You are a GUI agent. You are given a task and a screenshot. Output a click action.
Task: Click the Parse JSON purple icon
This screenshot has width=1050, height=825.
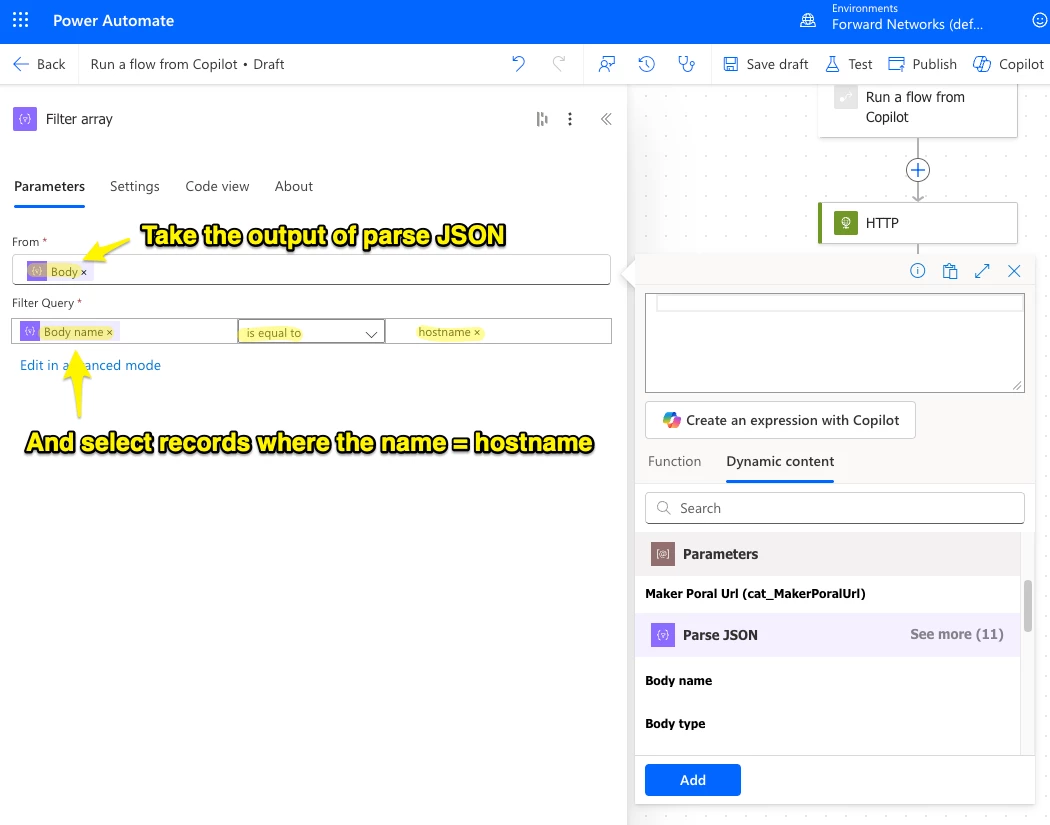pos(663,635)
